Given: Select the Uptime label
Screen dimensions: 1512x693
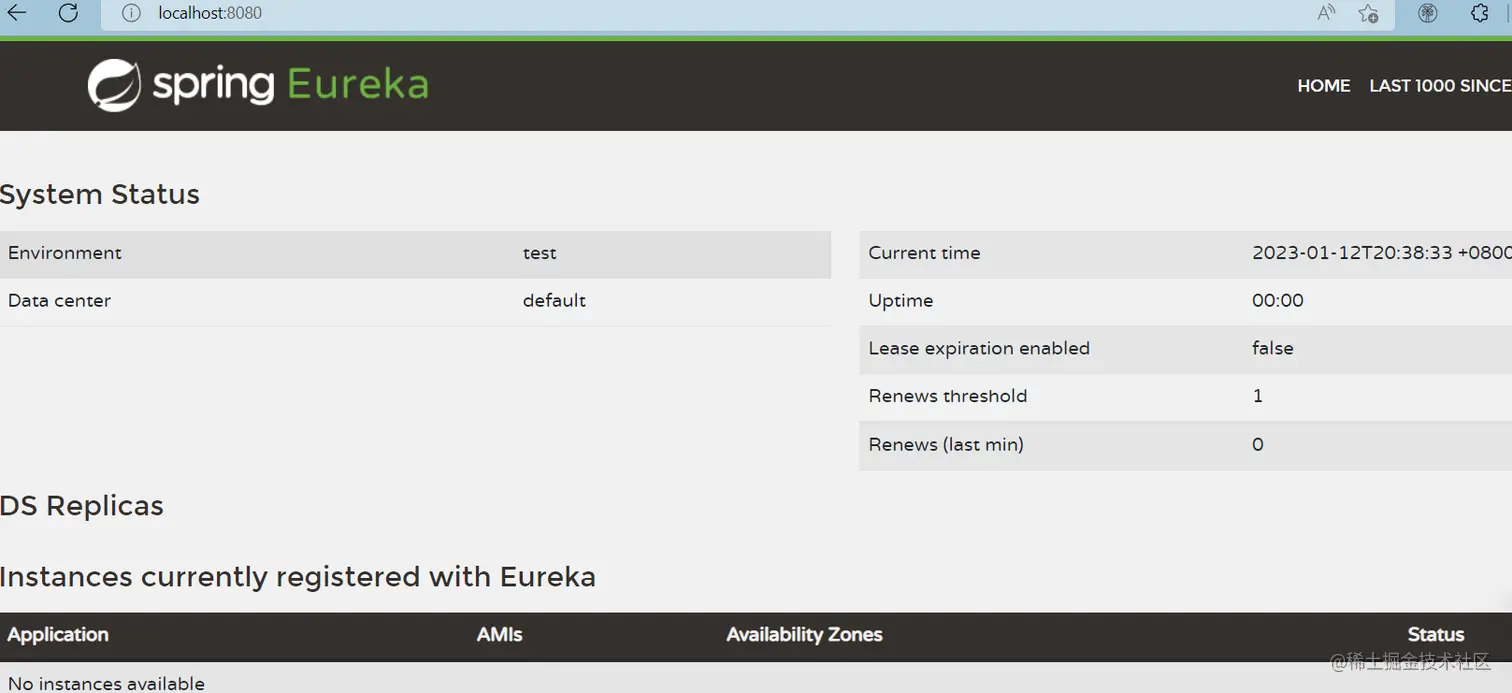Looking at the screenshot, I should pyautogui.click(x=901, y=301).
